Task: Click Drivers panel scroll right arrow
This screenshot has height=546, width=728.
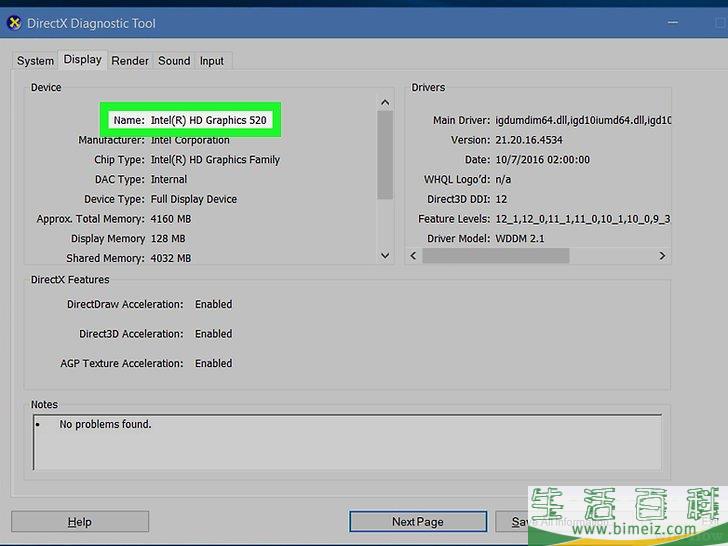Action: (662, 256)
